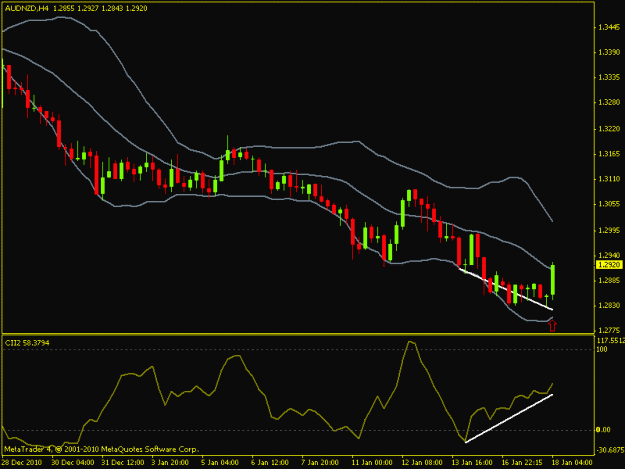Click the red up arrow marker

(552, 326)
